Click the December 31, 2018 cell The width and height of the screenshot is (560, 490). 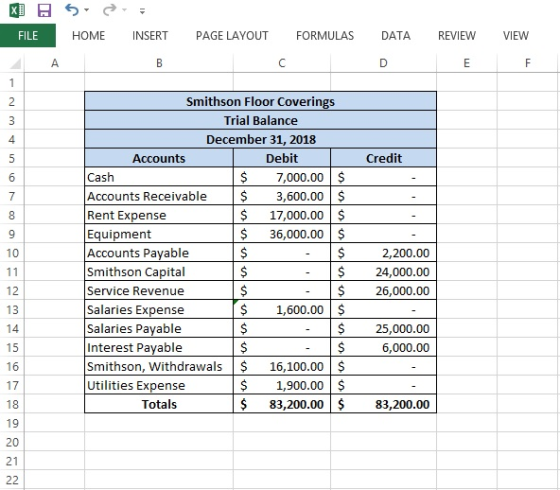[260, 139]
